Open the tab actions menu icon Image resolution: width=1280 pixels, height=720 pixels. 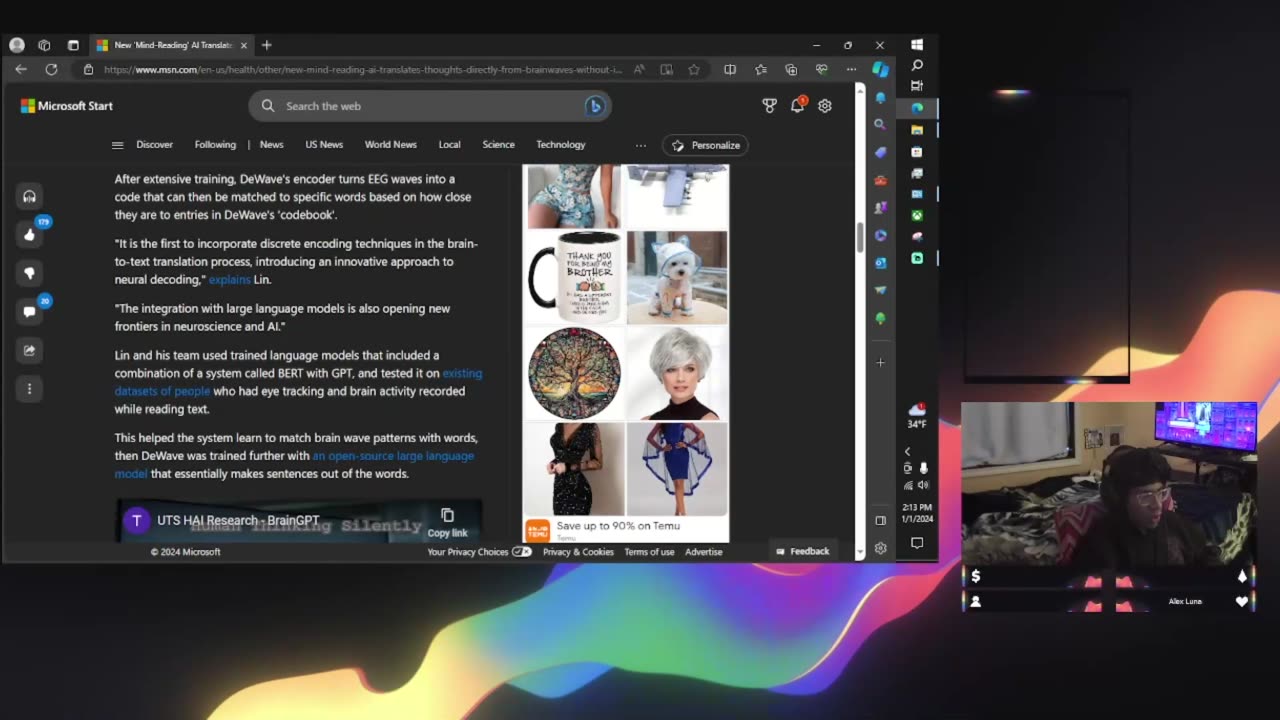[73, 45]
